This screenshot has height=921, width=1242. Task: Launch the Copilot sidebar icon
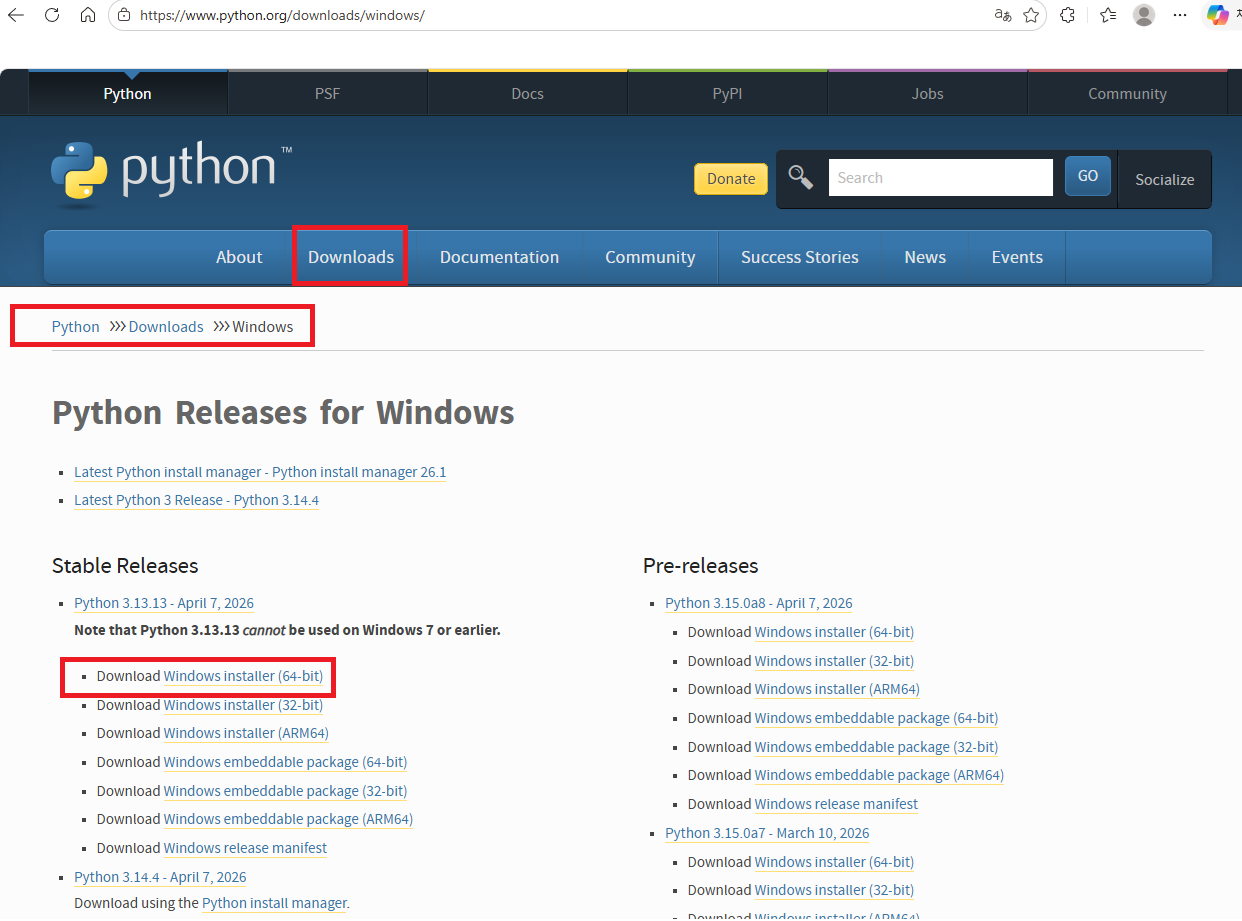(x=1217, y=15)
